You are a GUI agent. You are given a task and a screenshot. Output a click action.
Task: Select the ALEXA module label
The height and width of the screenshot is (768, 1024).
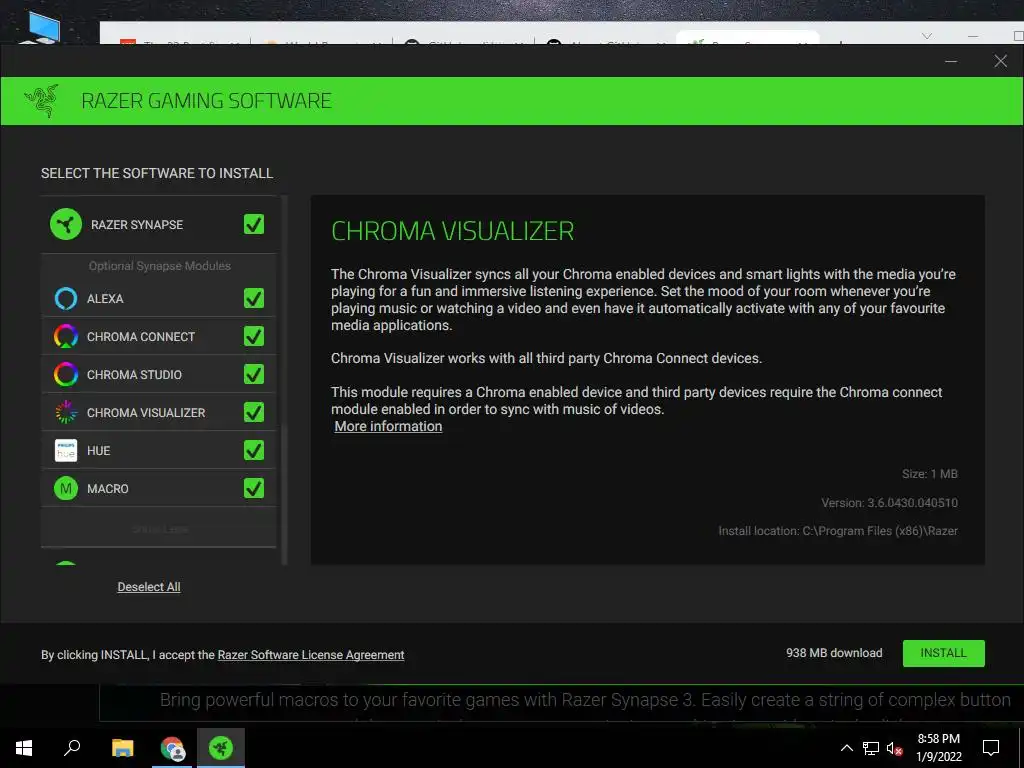tap(105, 298)
